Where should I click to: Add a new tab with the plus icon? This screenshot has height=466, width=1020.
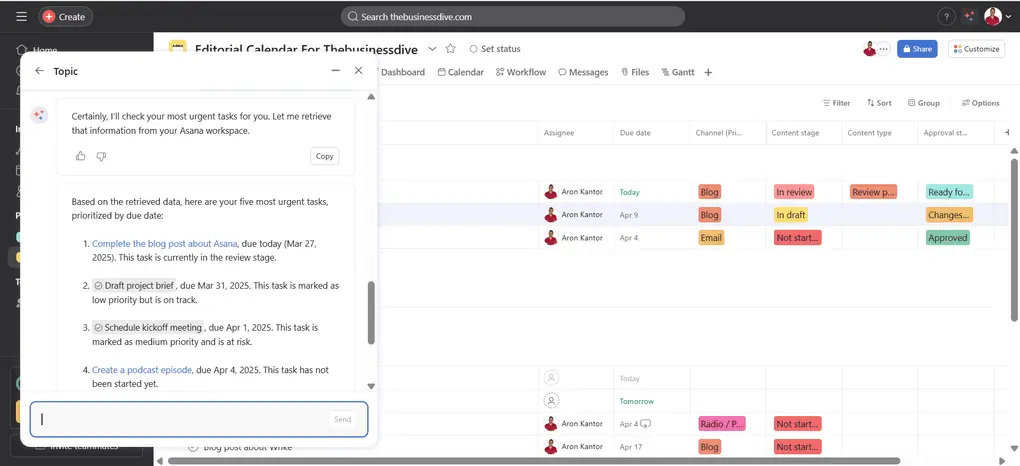pyautogui.click(x=708, y=72)
